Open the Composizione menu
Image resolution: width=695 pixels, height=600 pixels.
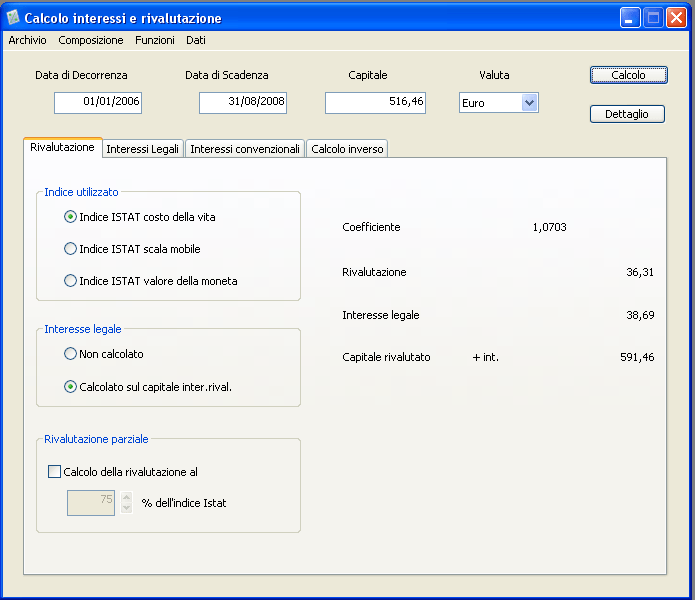(x=91, y=40)
